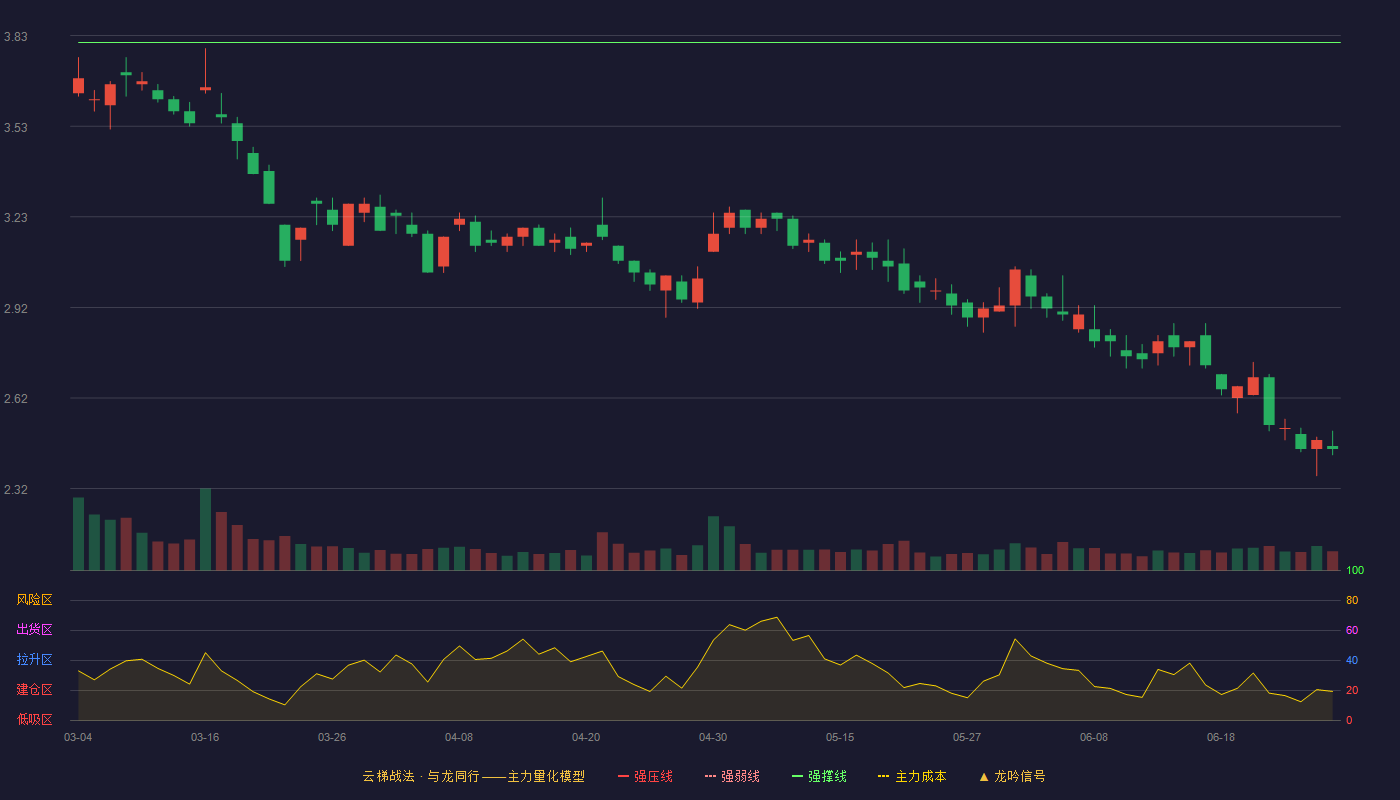
Task: Click the 04-08 date label
Action: point(459,737)
